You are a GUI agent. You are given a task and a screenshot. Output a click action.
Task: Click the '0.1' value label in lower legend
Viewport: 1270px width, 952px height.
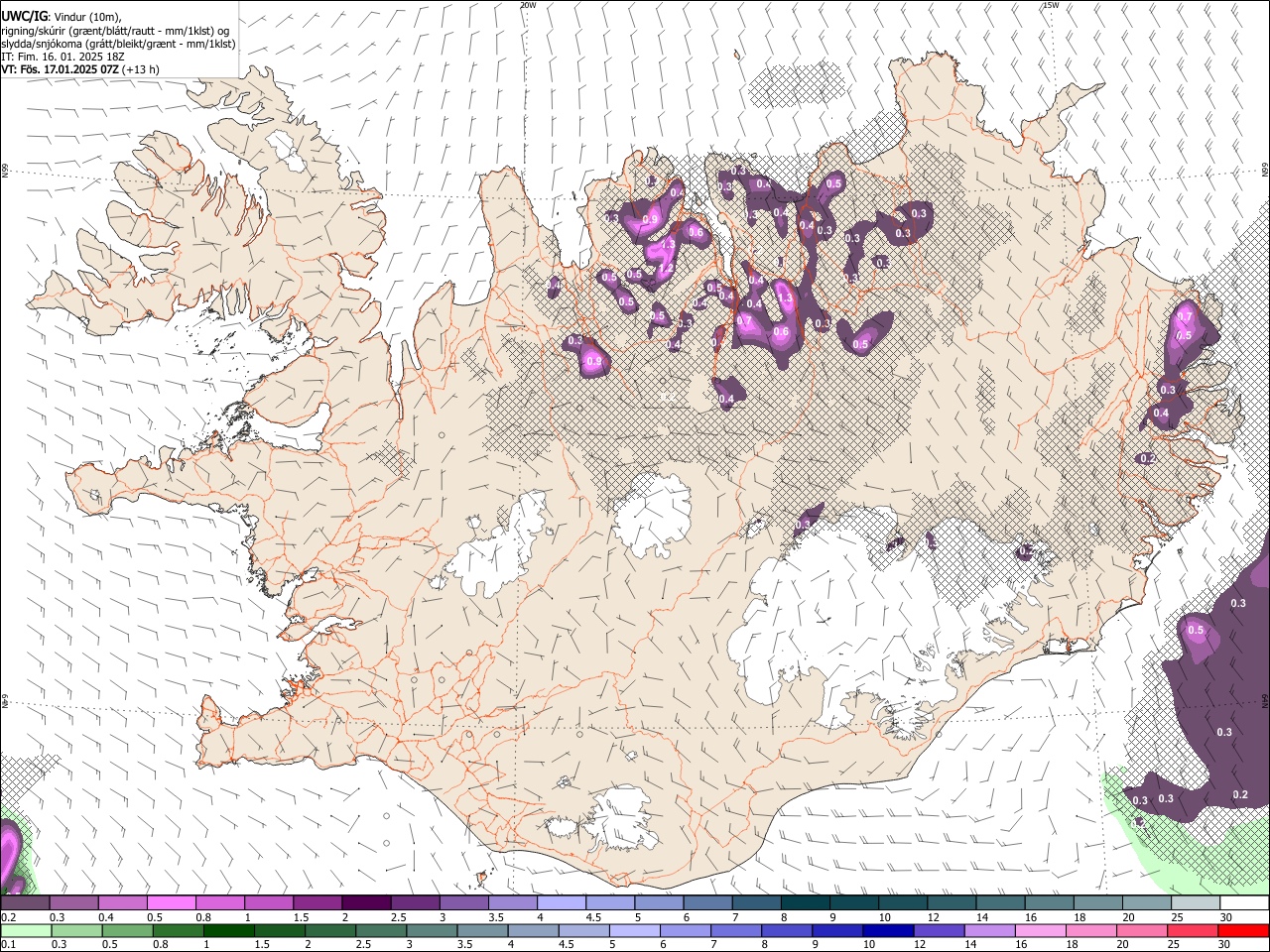coord(7,944)
